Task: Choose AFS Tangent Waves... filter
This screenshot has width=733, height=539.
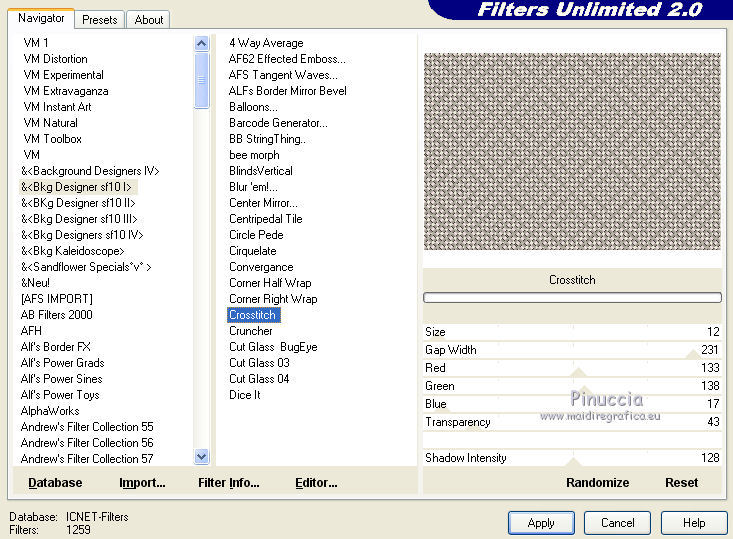Action: [x=283, y=75]
